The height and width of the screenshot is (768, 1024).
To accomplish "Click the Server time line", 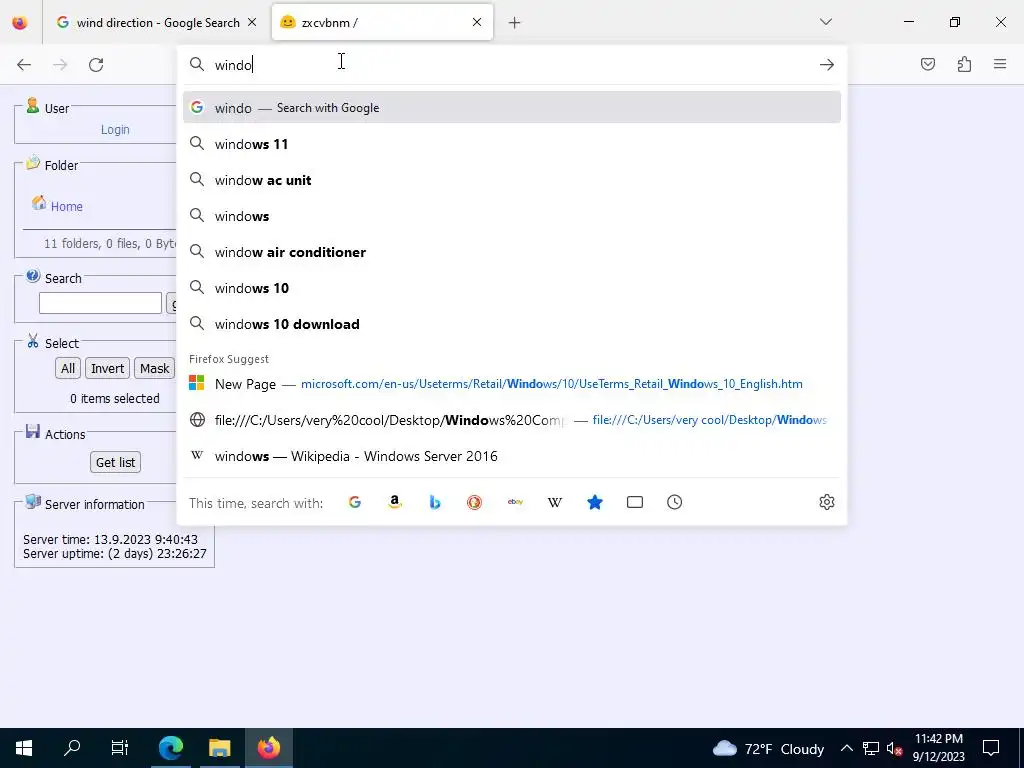I will pos(110,539).
